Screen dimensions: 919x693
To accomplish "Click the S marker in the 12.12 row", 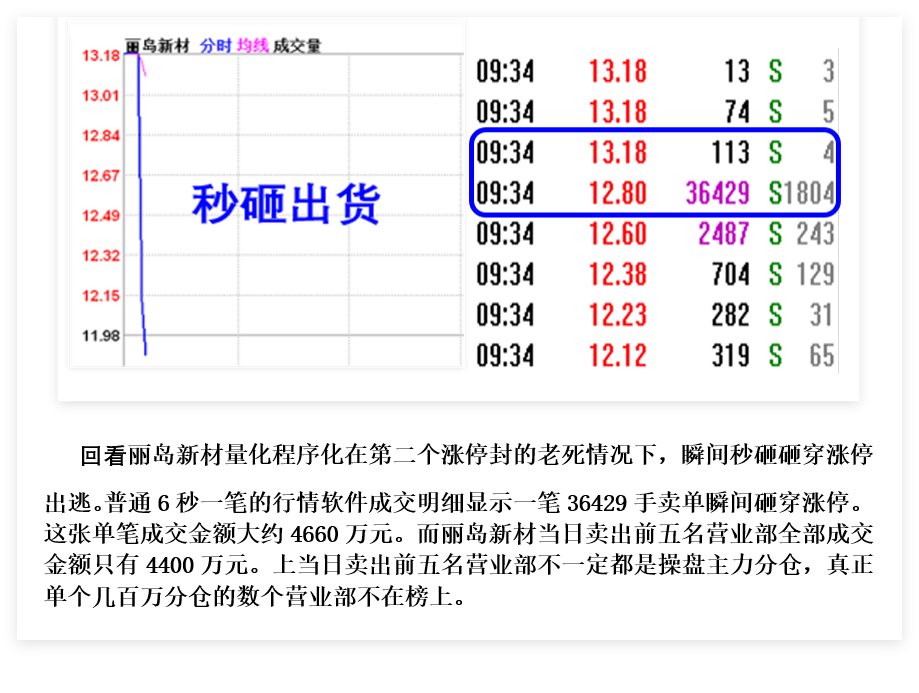I will tap(775, 355).
